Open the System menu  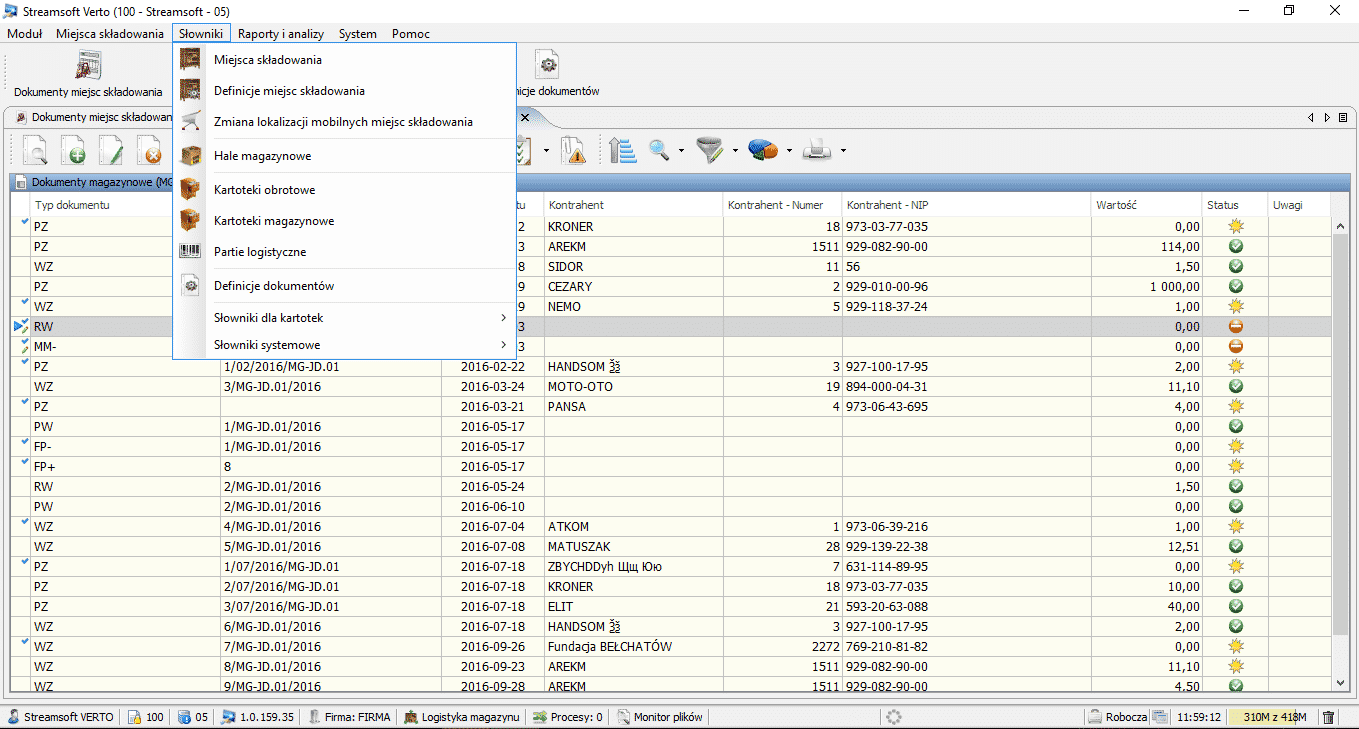tap(358, 33)
